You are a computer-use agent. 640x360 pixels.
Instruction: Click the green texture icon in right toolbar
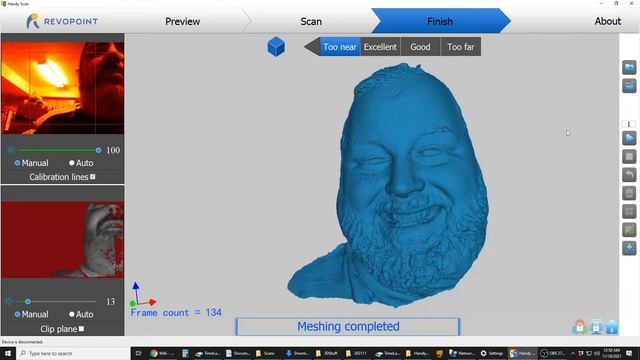629,230
